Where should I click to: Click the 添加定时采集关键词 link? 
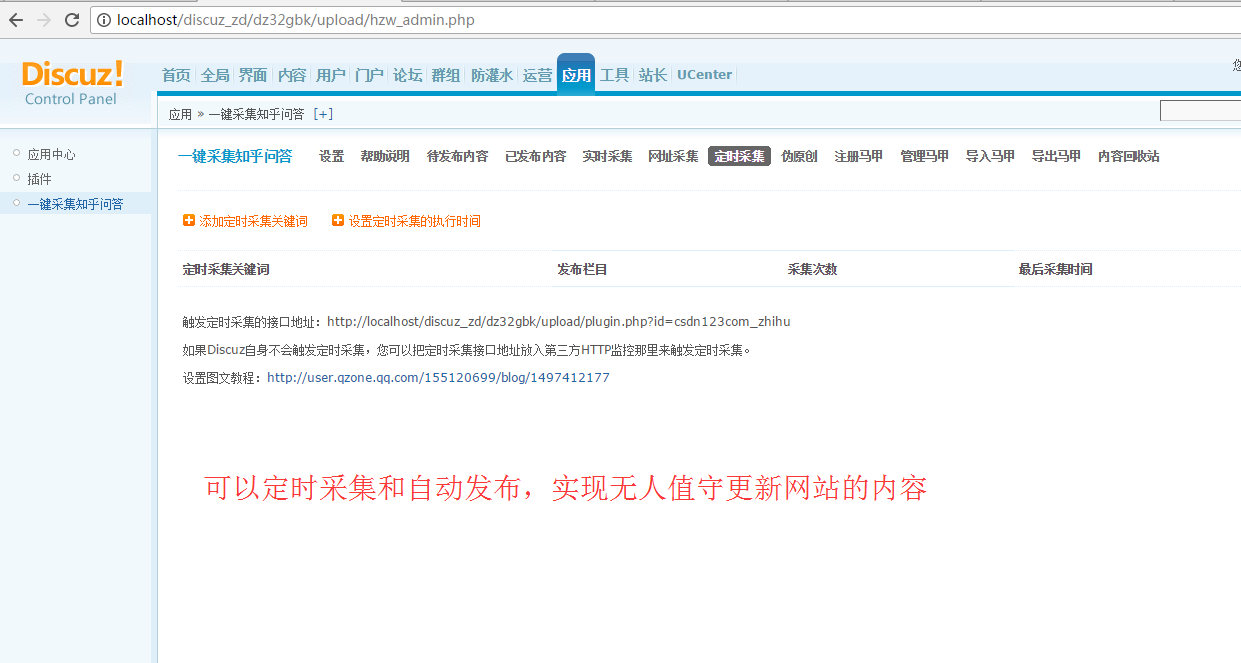click(x=254, y=221)
